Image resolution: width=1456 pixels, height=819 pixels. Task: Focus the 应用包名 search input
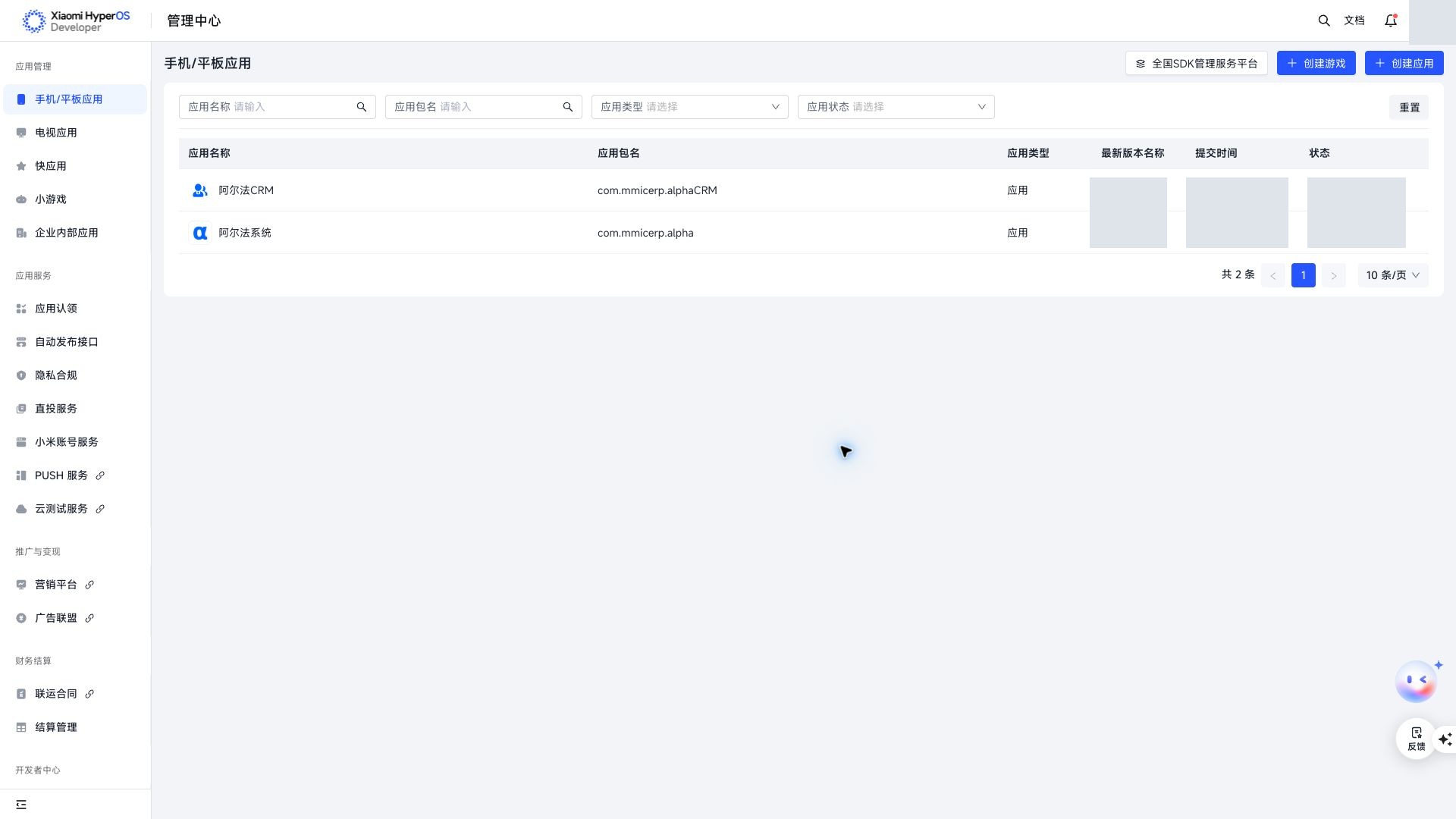(484, 107)
